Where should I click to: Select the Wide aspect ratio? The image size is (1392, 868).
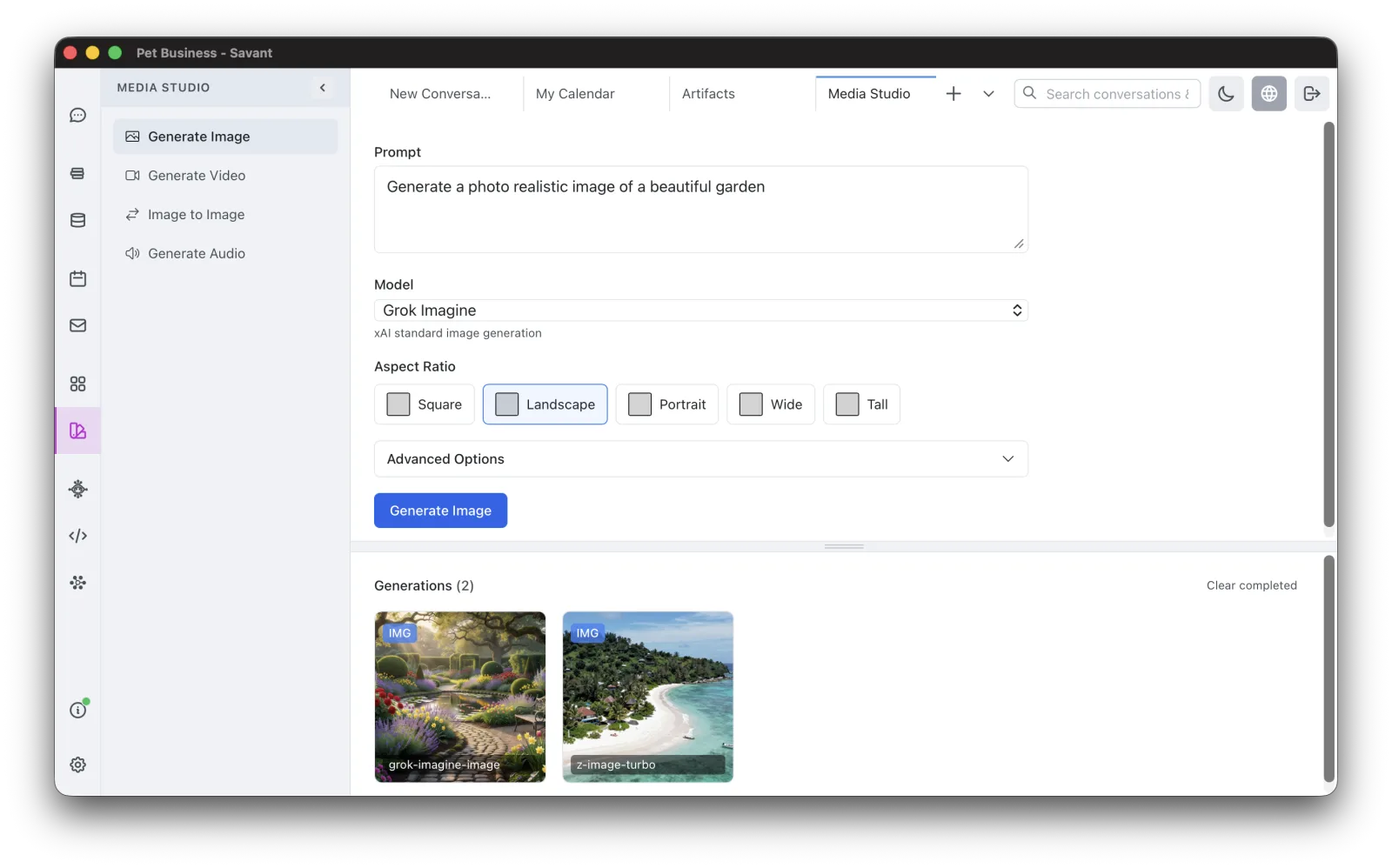coord(771,404)
